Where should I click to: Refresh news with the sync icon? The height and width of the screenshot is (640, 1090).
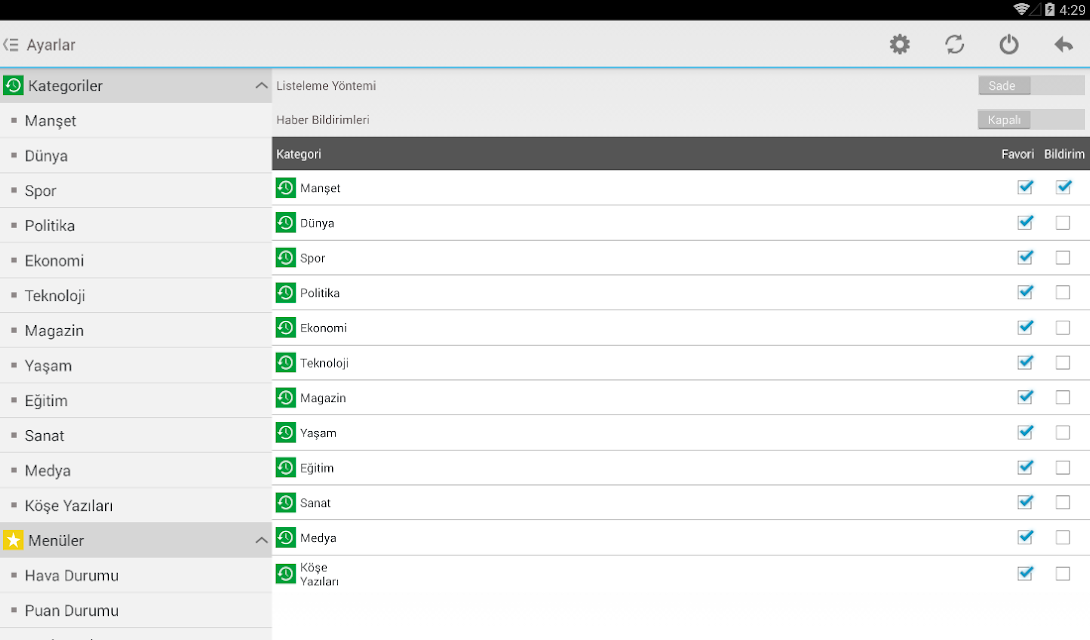(954, 44)
